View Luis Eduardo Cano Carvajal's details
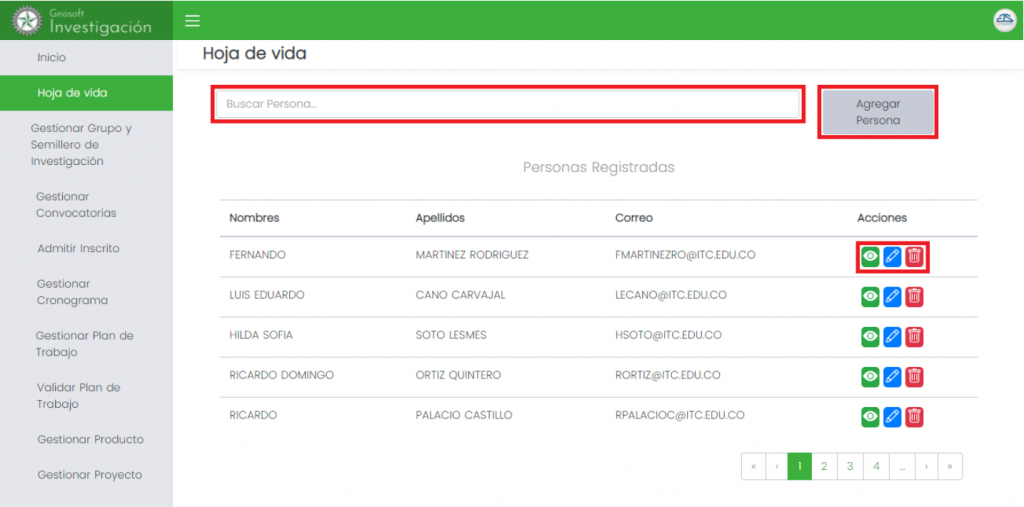The width and height of the screenshot is (1024, 507). (x=870, y=296)
